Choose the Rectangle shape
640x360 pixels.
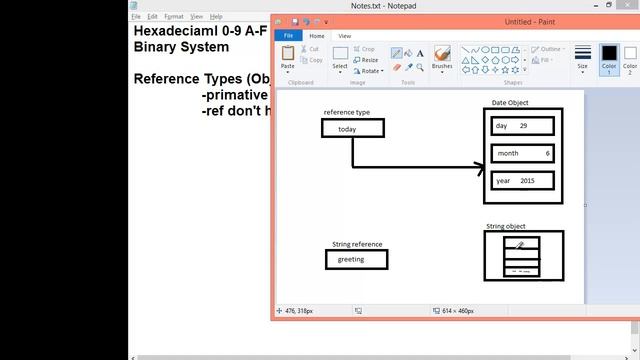click(495, 50)
